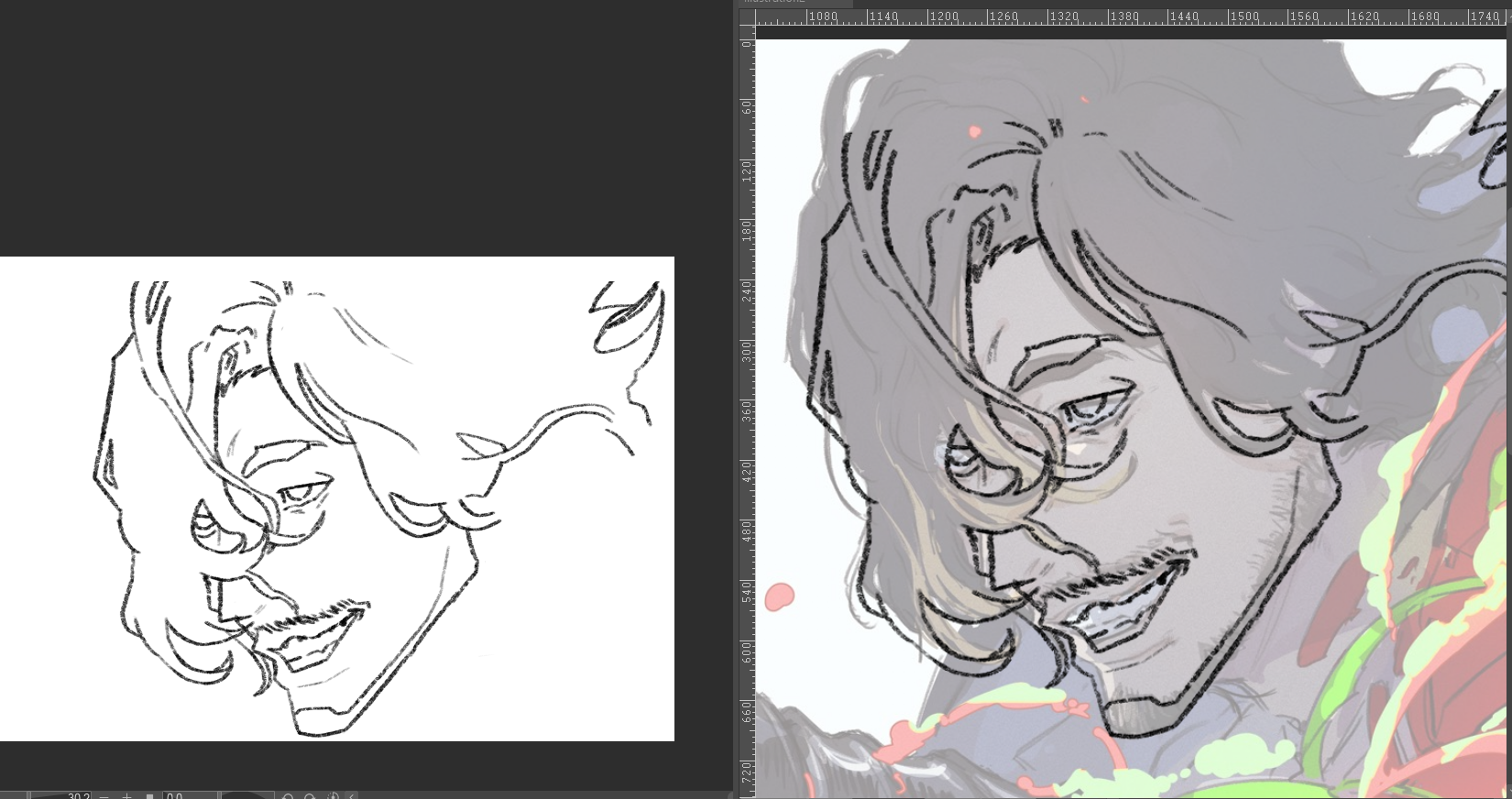Image resolution: width=1512 pixels, height=799 pixels.
Task: Click the line-art canvas in left window
Action: click(x=336, y=498)
